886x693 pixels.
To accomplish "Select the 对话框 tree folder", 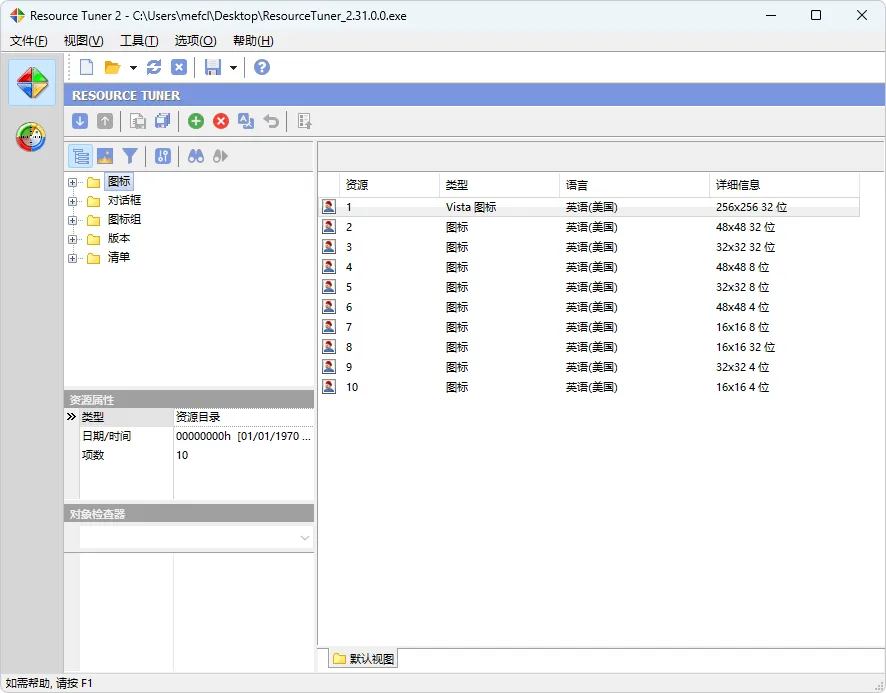I will [x=124, y=200].
